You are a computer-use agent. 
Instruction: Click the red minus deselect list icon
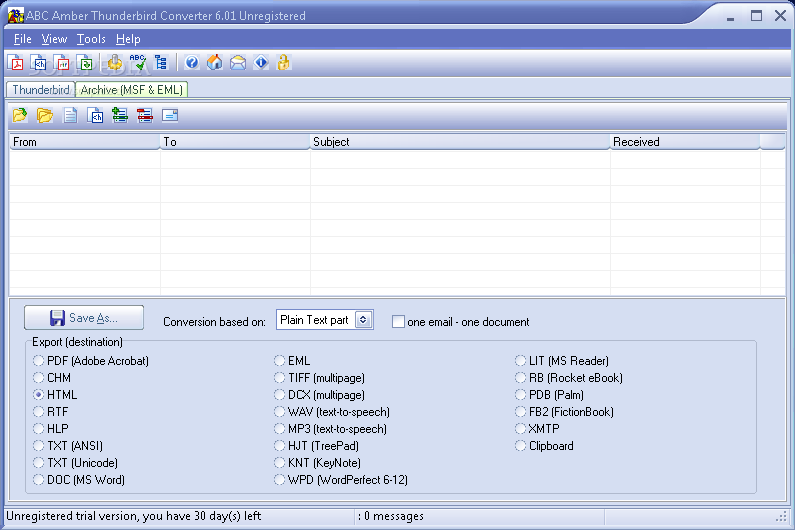[144, 116]
